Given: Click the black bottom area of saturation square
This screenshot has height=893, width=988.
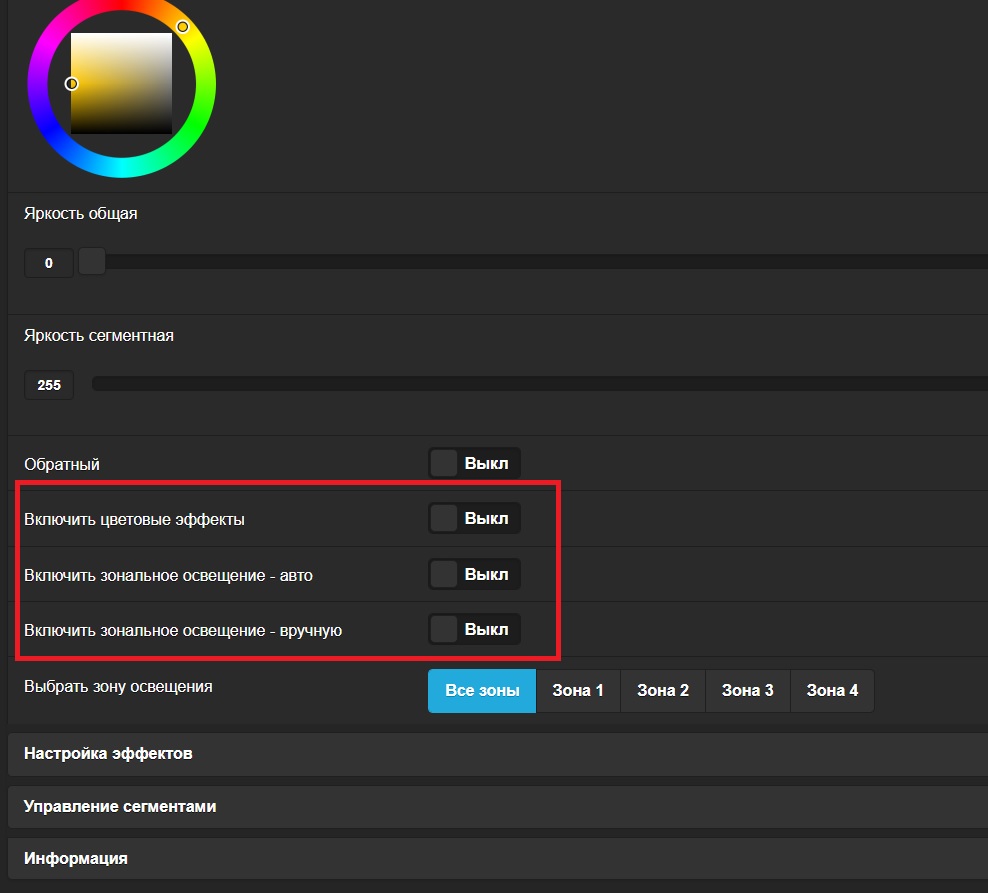Looking at the screenshot, I should point(121,129).
